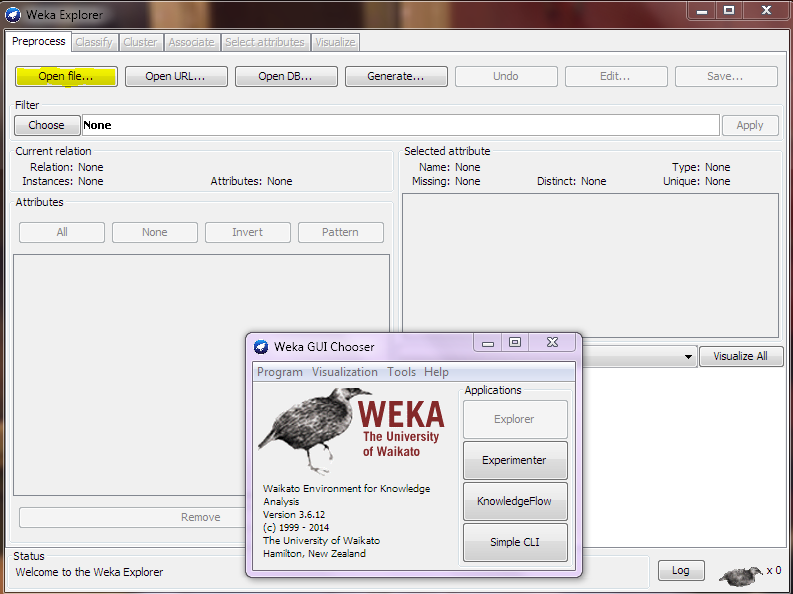The image size is (793, 594).
Task: Open the Help menu in GUI Chooser
Action: click(436, 372)
